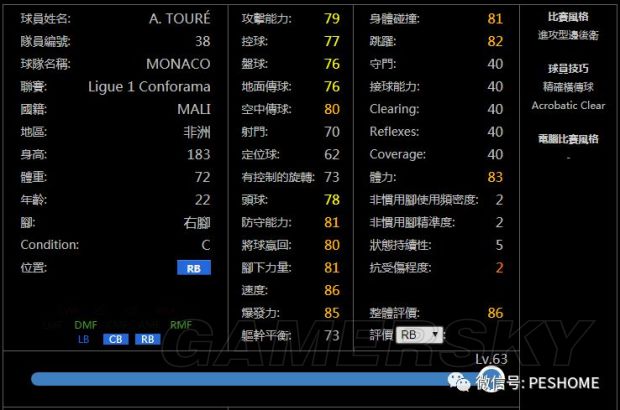The height and width of the screenshot is (410, 620).
Task: Click the 整體評價 value 86
Action: pos(495,313)
